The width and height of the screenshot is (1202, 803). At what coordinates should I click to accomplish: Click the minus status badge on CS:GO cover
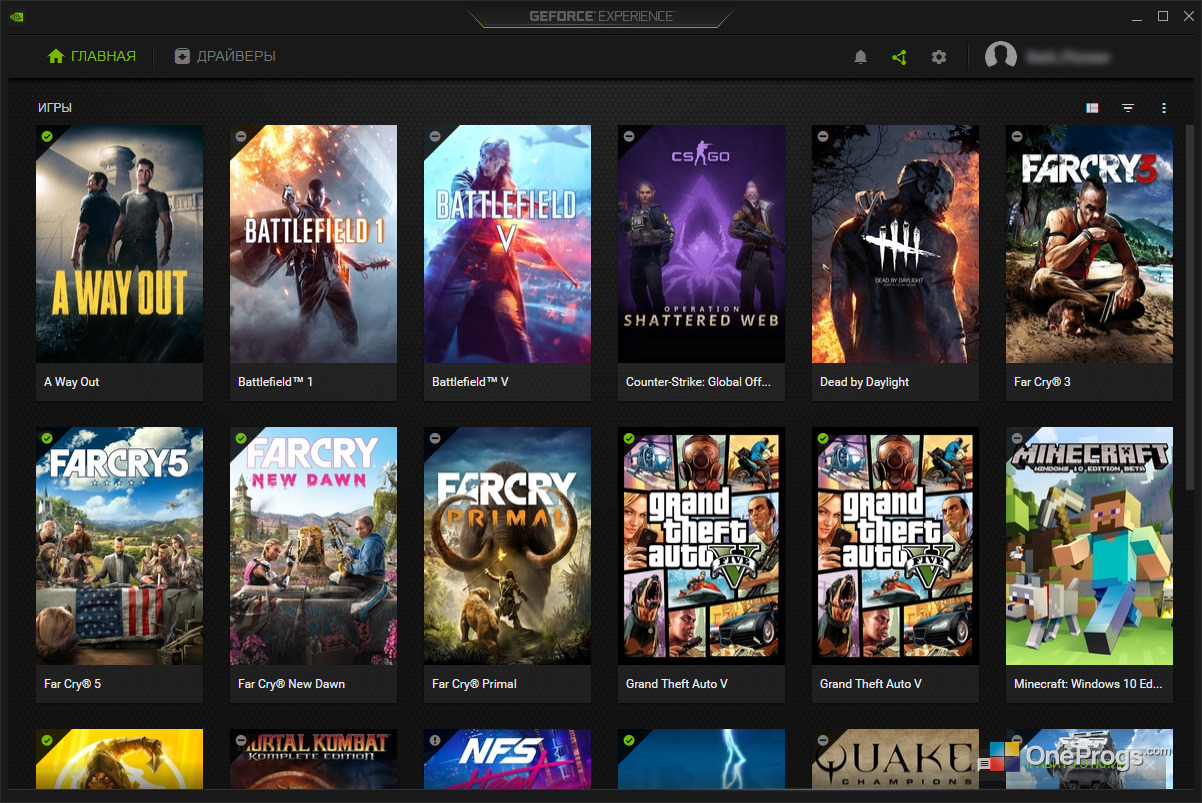[629, 136]
